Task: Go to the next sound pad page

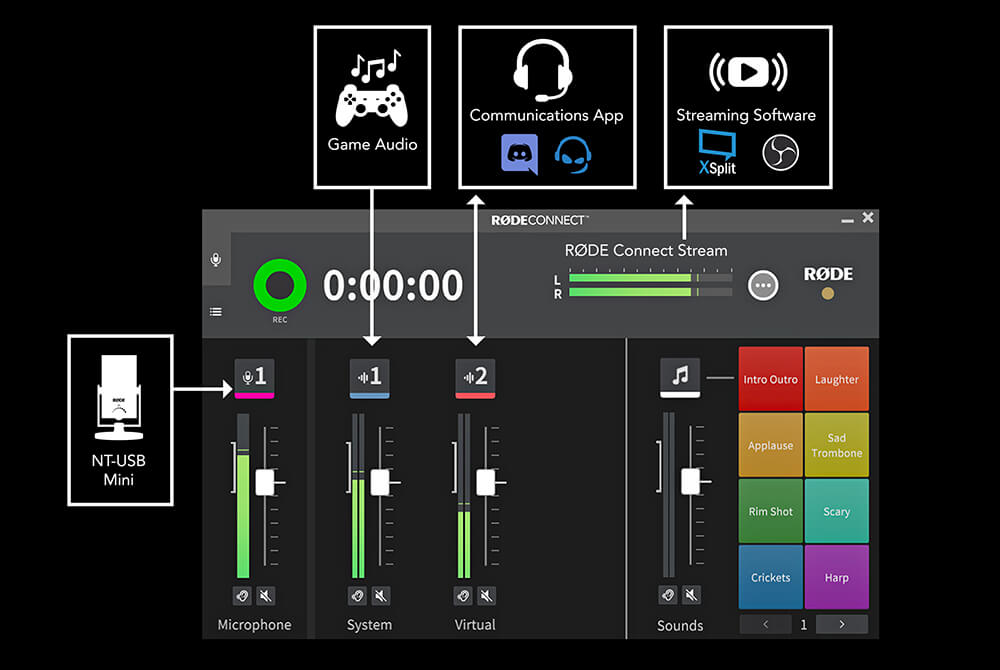Action: (840, 623)
